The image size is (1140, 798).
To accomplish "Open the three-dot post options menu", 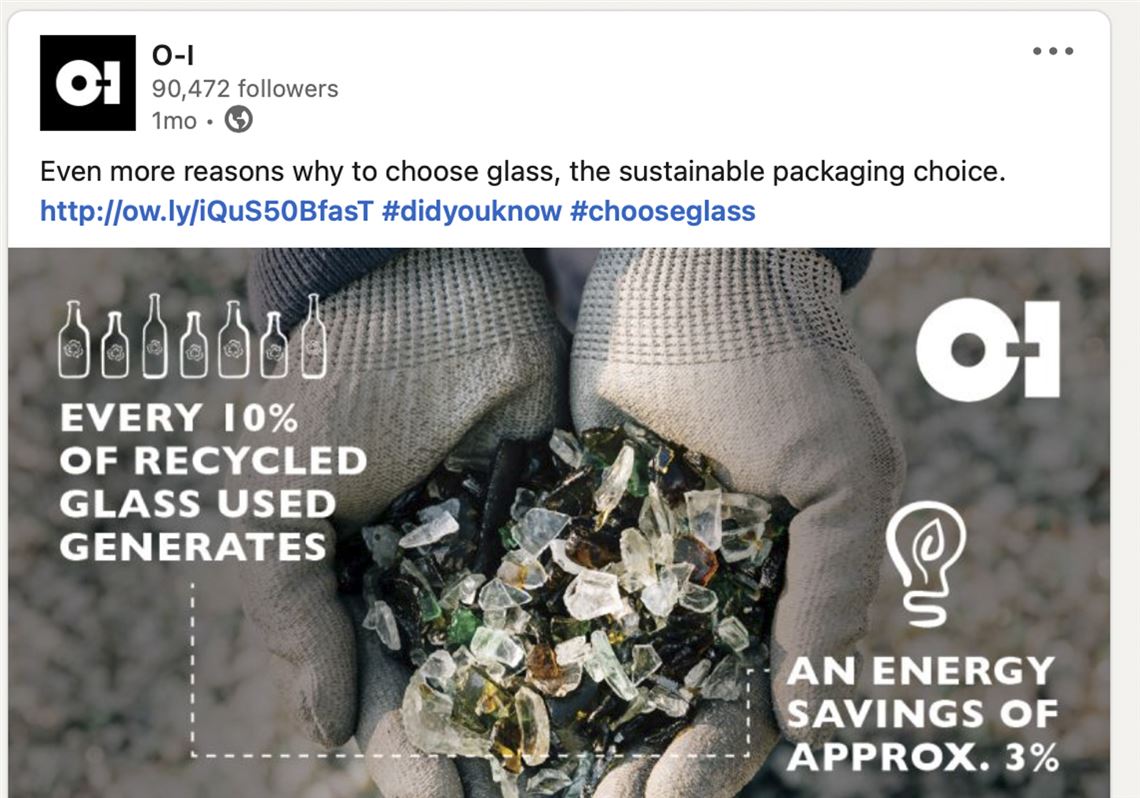I will tap(1052, 52).
